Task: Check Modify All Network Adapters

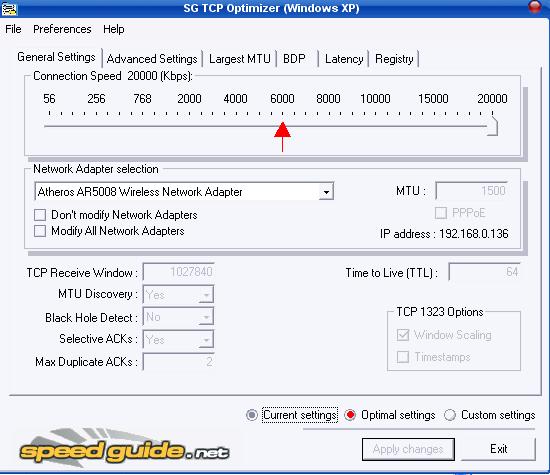Action: click(40, 231)
